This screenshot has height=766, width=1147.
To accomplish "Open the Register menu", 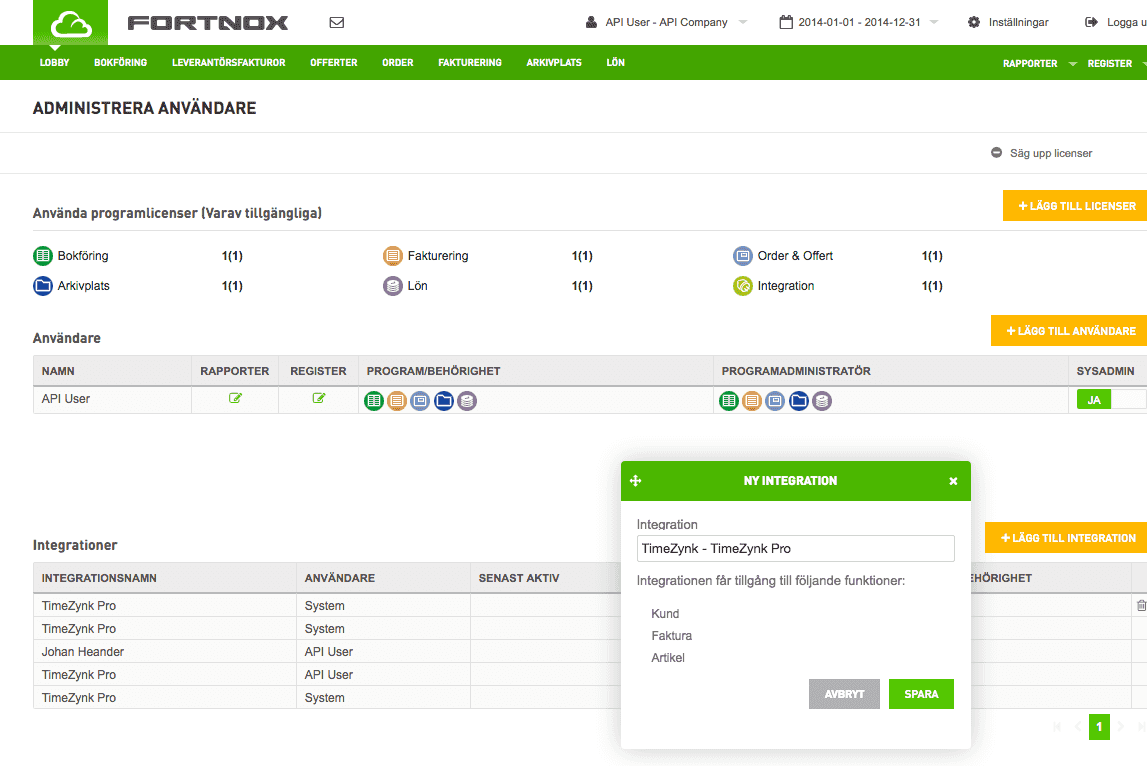I will pos(1110,64).
